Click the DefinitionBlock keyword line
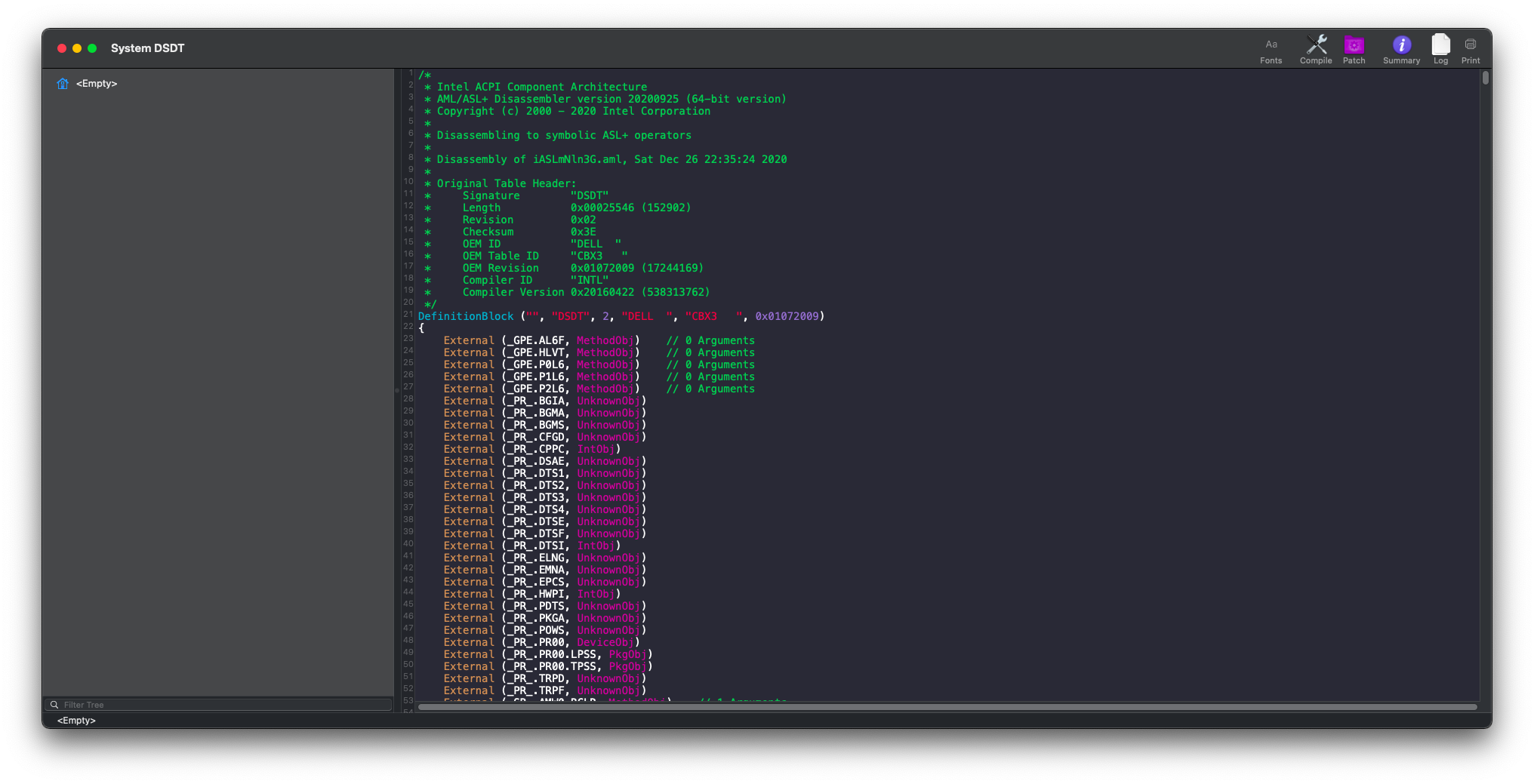1534x784 pixels. (621, 316)
